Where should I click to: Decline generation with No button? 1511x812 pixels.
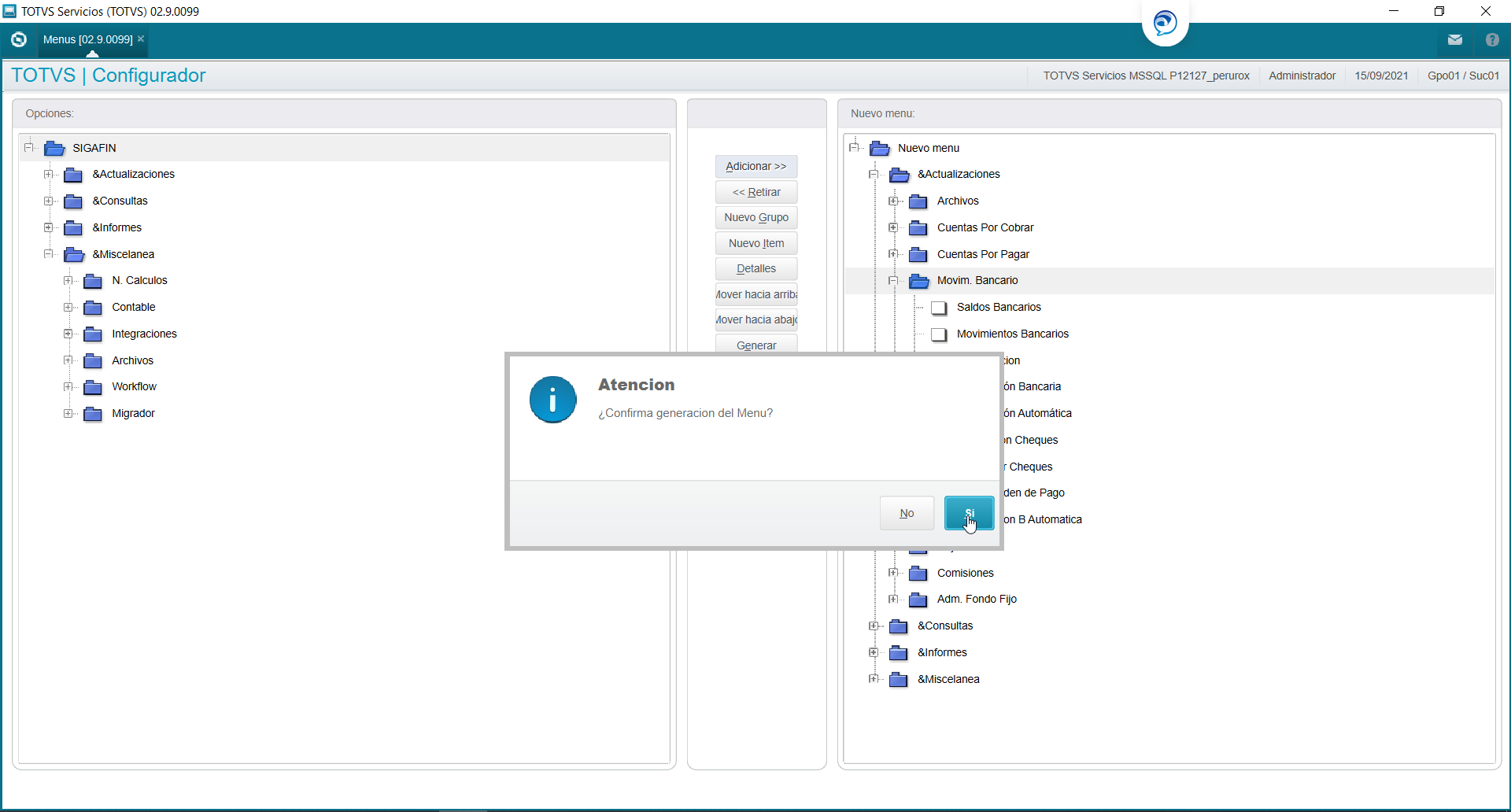tap(907, 513)
